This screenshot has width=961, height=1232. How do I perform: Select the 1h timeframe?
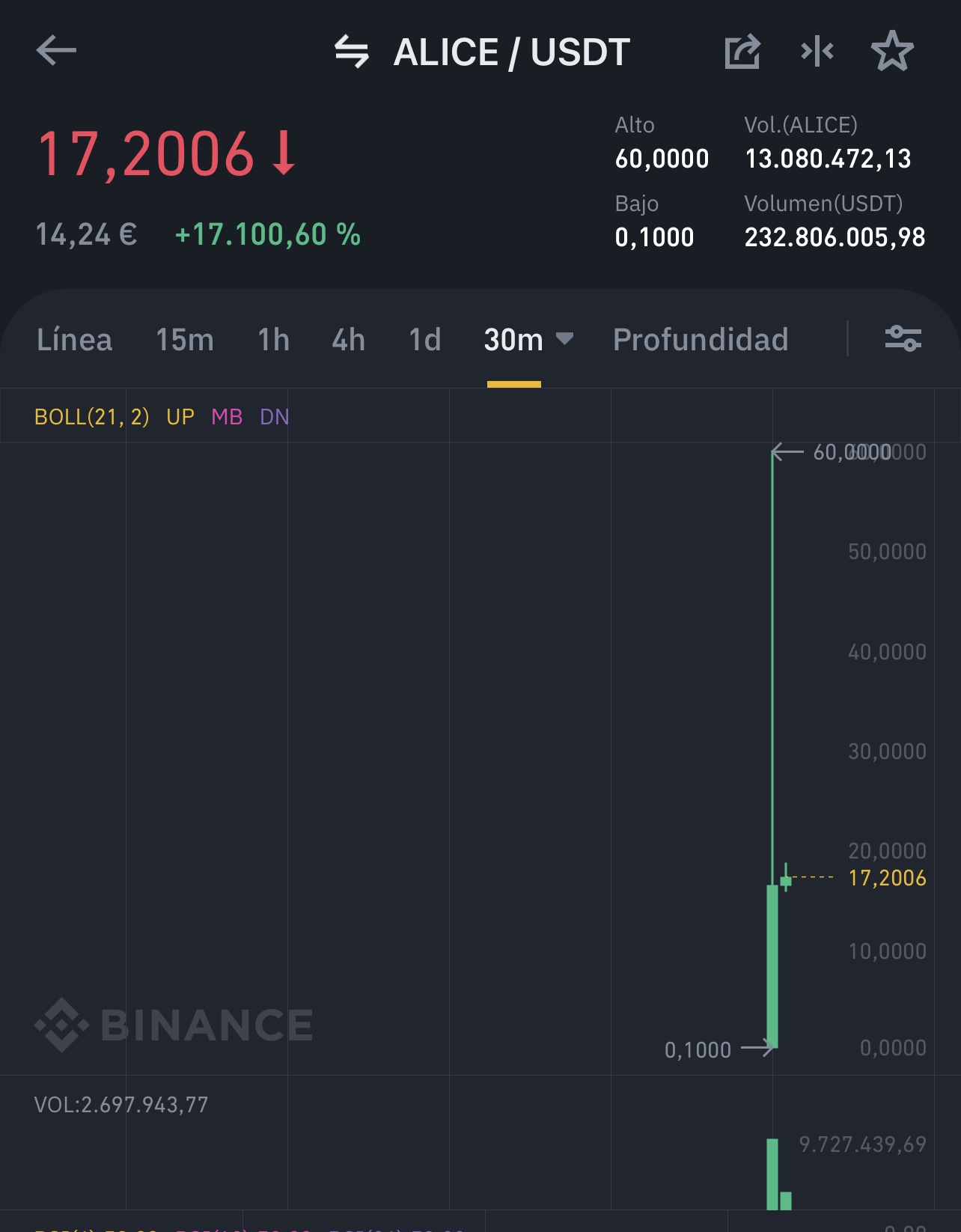click(273, 340)
